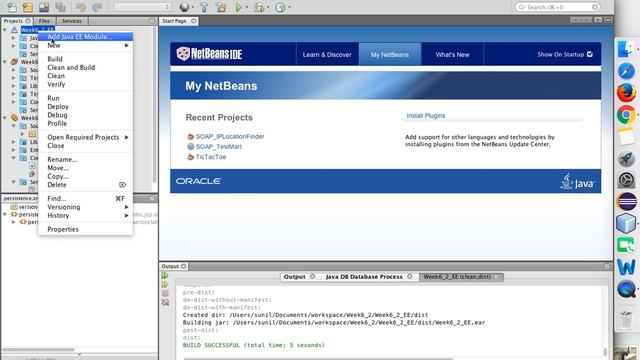Close the Java DB Database Process tab
640x360 pixels.
coord(409,277)
